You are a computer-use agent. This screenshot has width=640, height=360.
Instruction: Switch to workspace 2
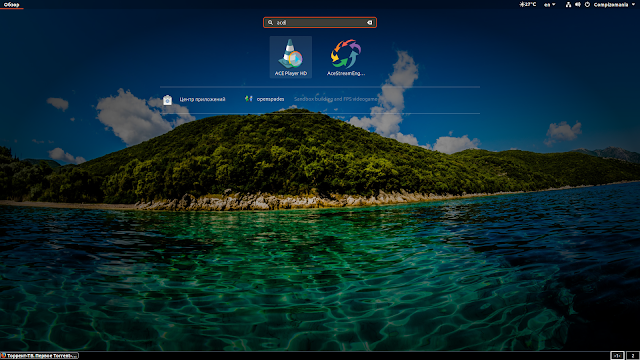point(633,356)
